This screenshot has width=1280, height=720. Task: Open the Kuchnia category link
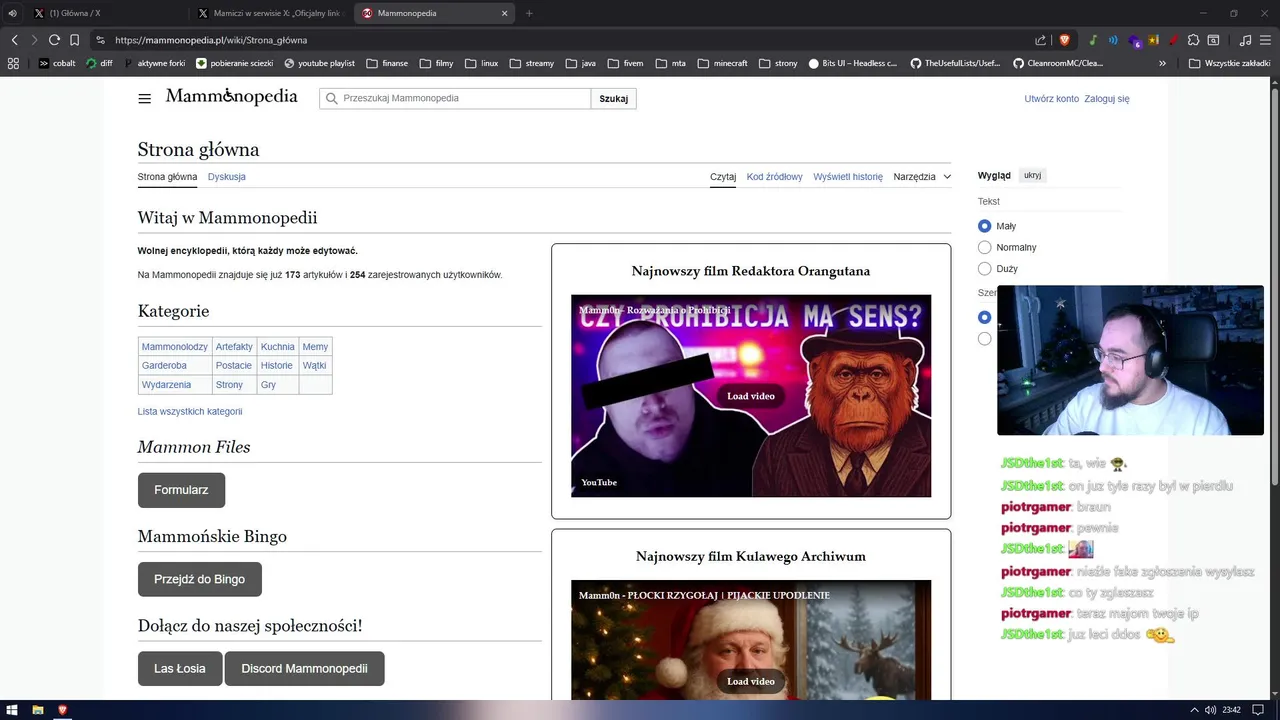pos(278,347)
